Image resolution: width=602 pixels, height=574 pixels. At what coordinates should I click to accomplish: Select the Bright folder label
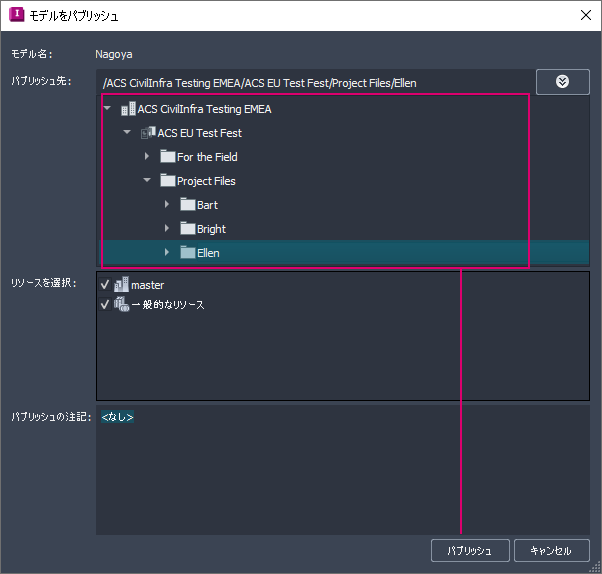pyautogui.click(x=211, y=229)
